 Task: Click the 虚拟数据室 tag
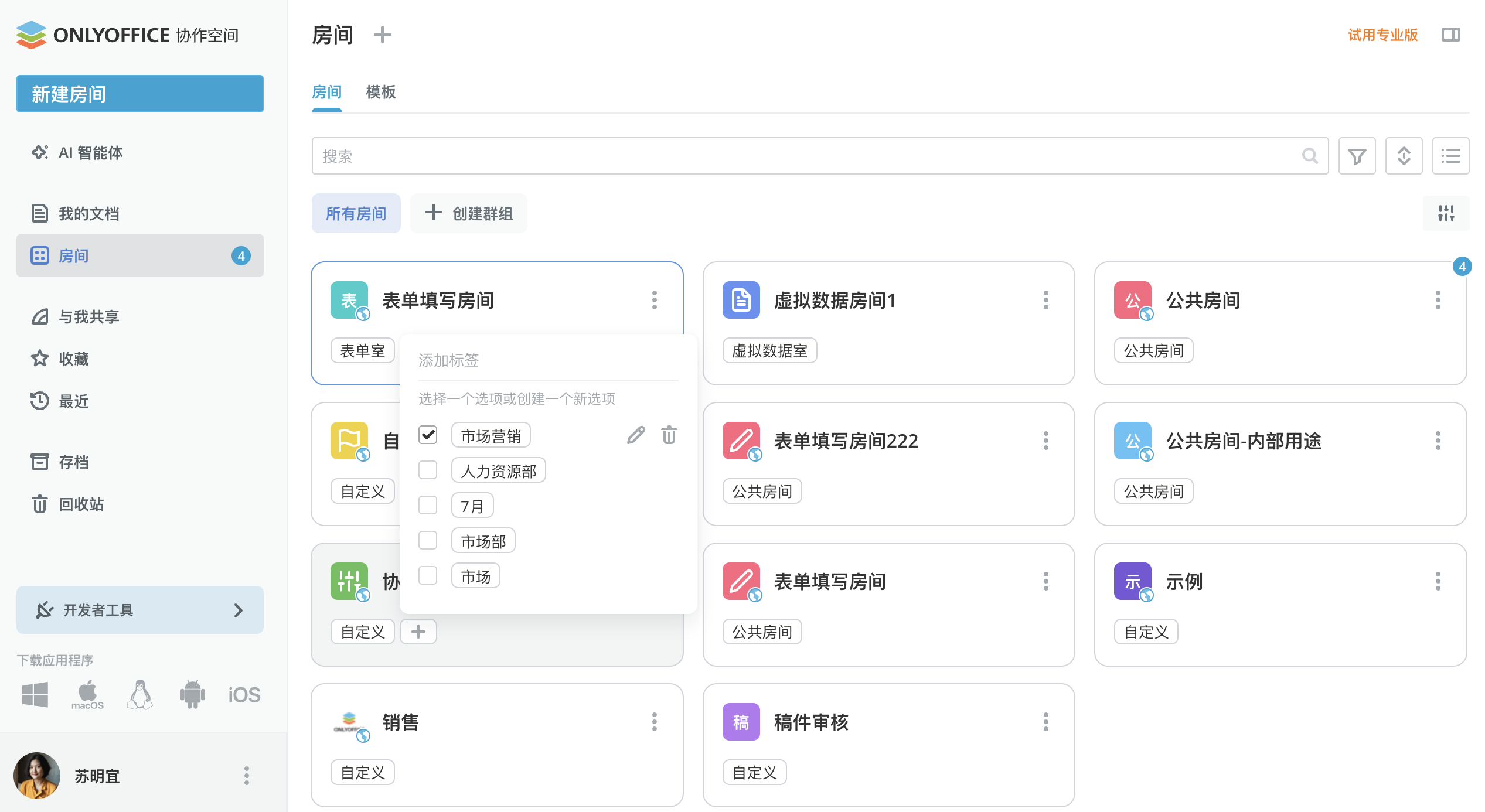[x=770, y=350]
